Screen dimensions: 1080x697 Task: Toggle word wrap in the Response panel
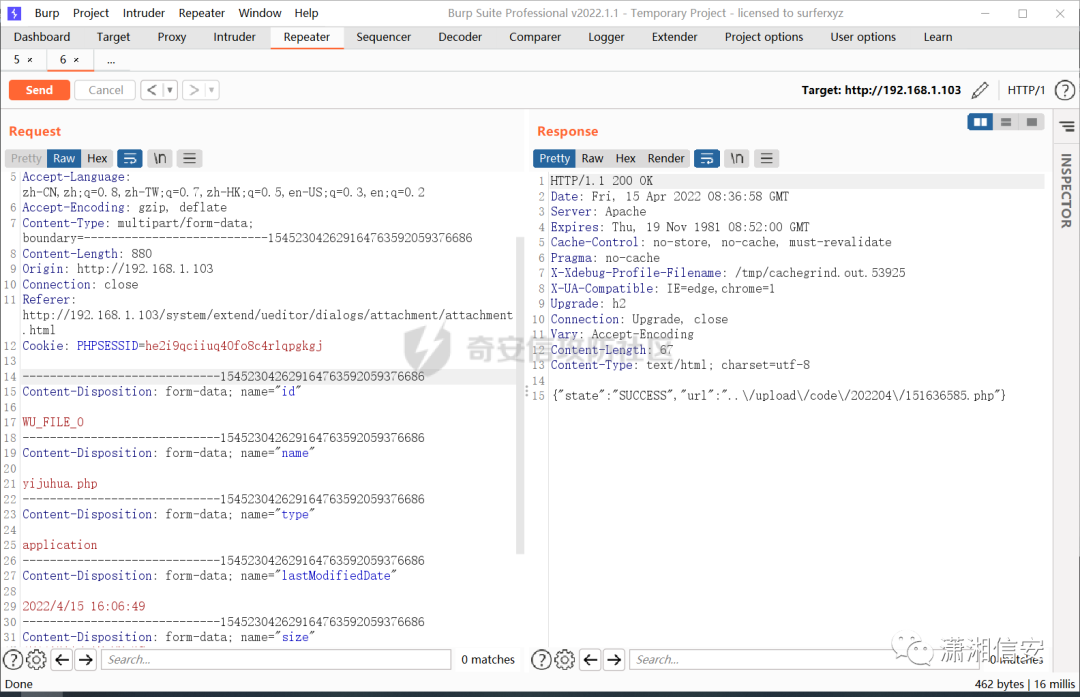[x=707, y=158]
